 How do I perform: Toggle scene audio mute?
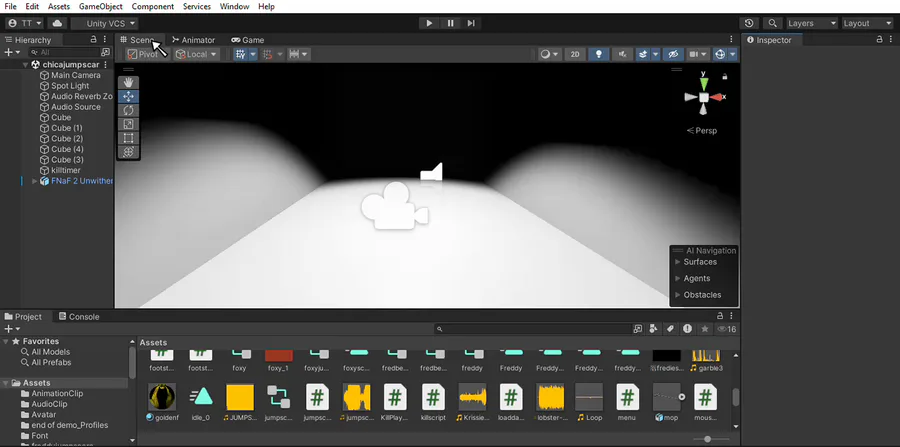click(622, 54)
